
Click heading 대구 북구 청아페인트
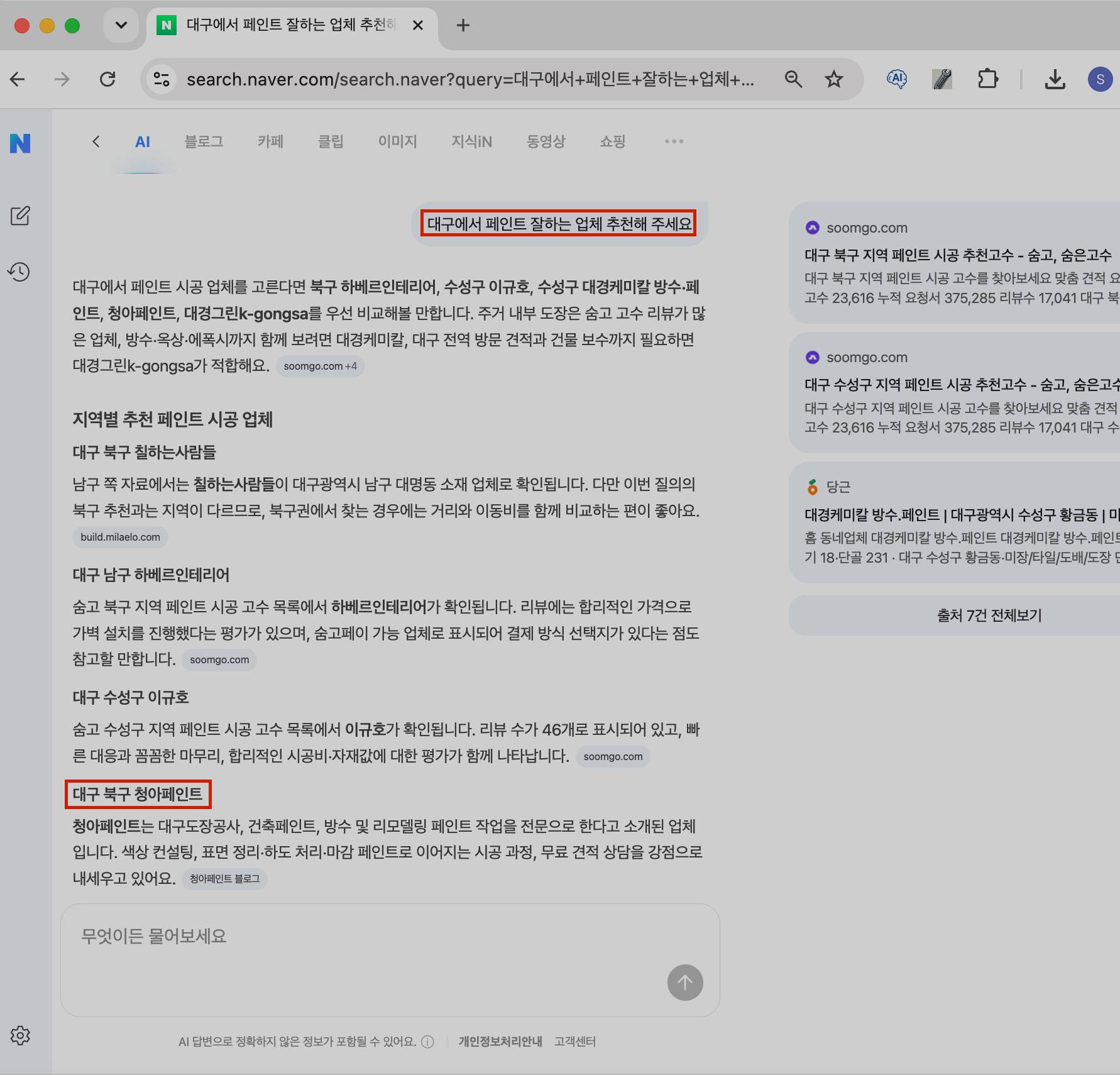[138, 795]
